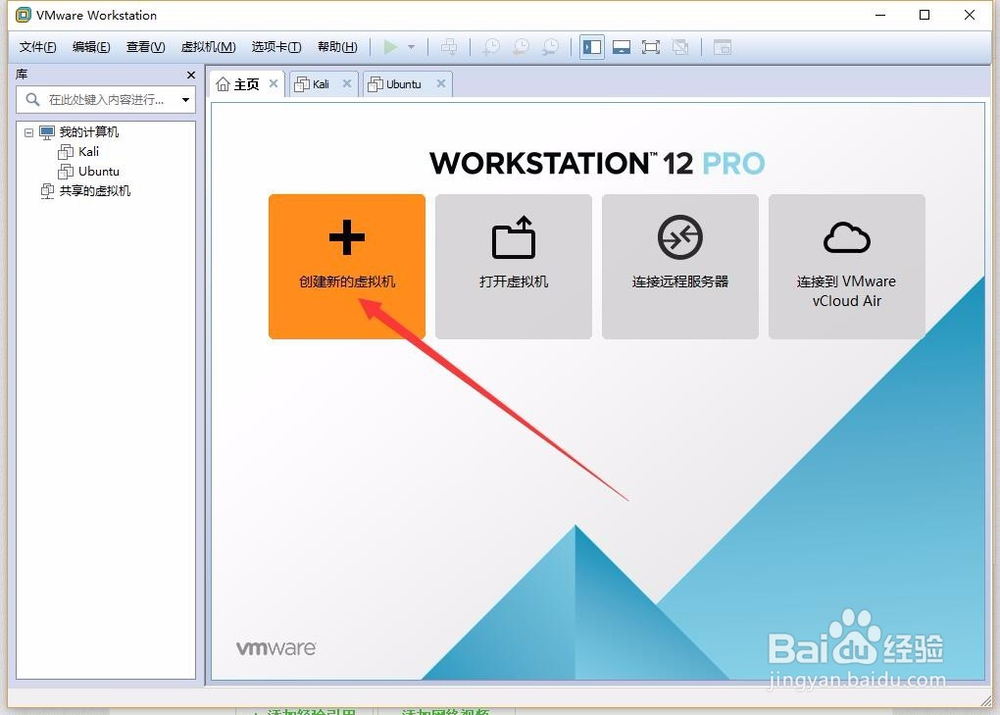This screenshot has width=1000, height=715.
Task: Toggle the thumbnail bar view icon
Action: (621, 47)
